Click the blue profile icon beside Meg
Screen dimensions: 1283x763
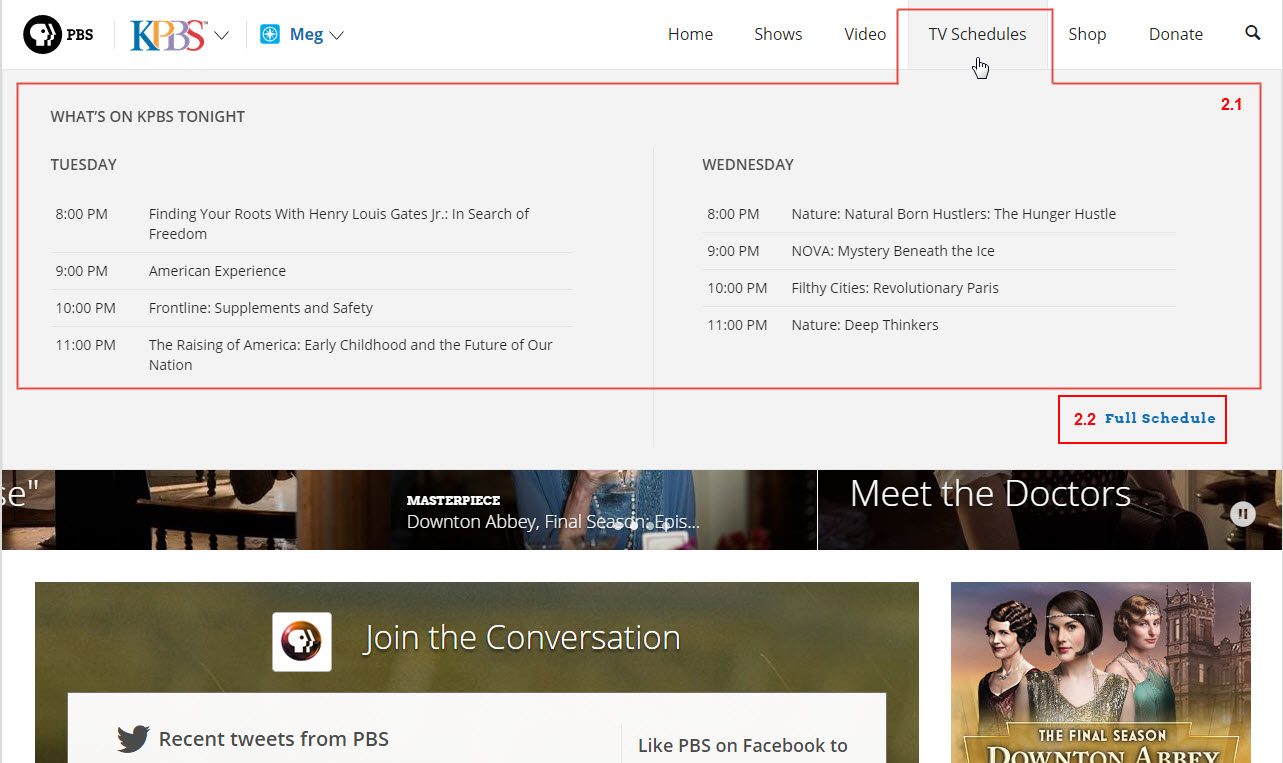click(270, 35)
